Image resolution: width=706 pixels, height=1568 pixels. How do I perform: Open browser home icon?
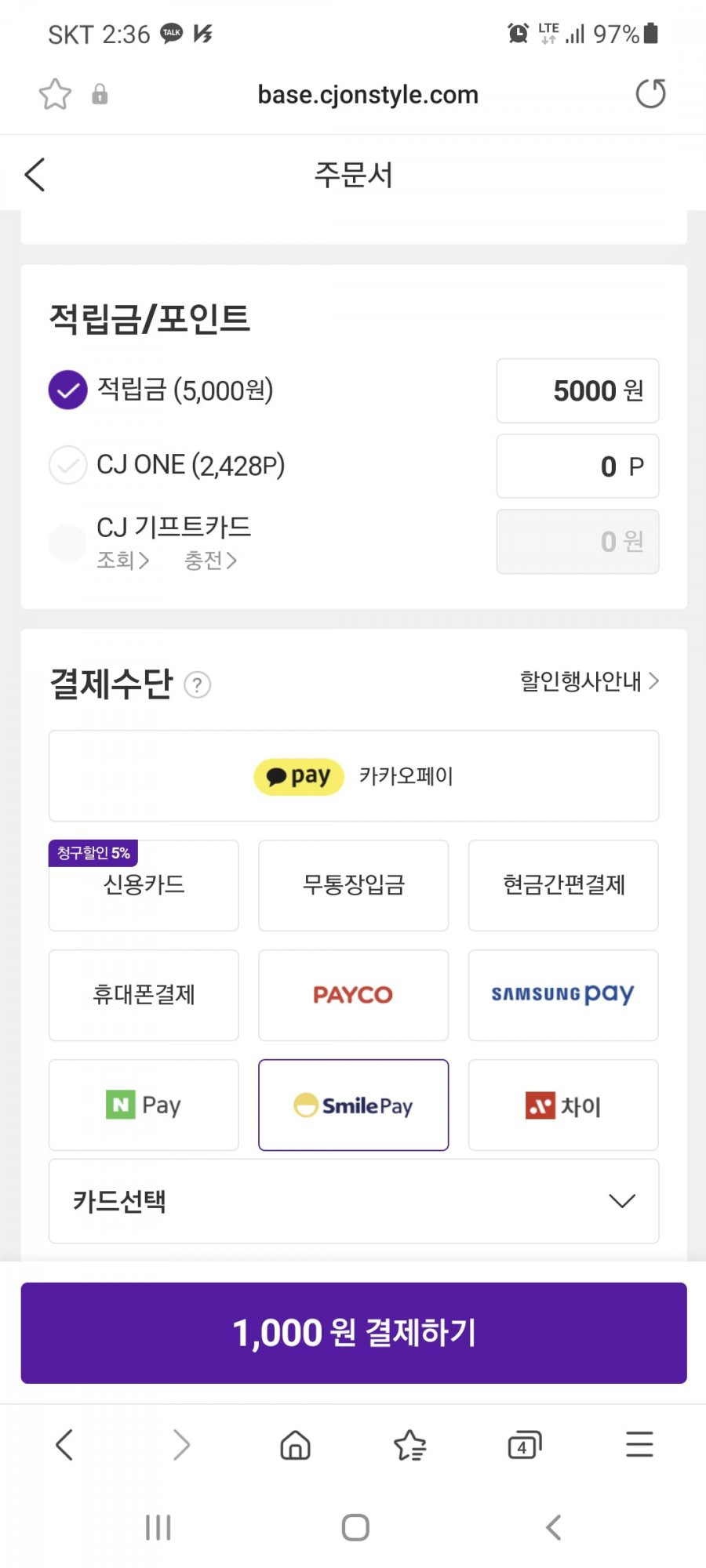(x=295, y=1444)
